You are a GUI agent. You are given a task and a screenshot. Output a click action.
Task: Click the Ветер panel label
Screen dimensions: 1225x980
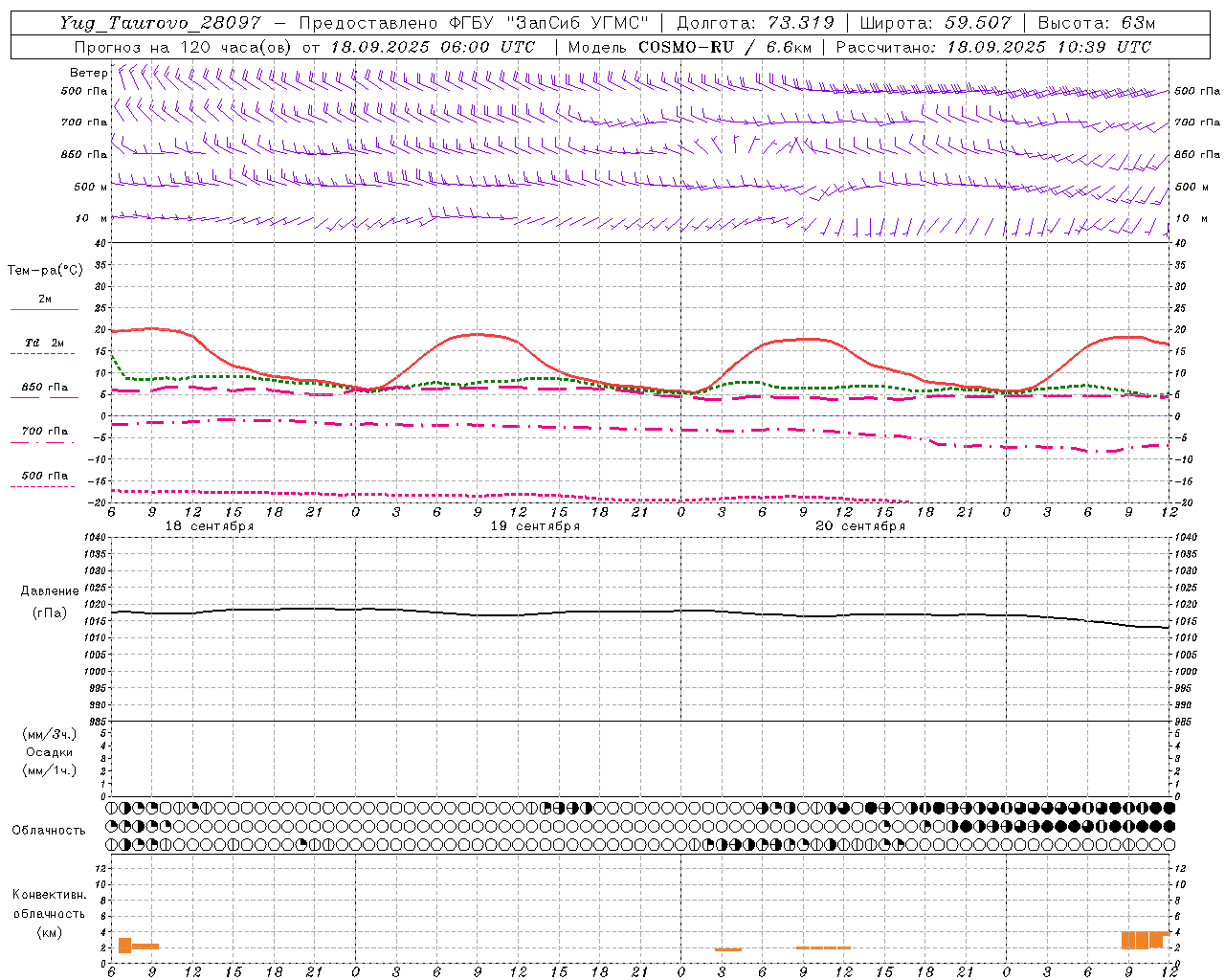coord(88,73)
